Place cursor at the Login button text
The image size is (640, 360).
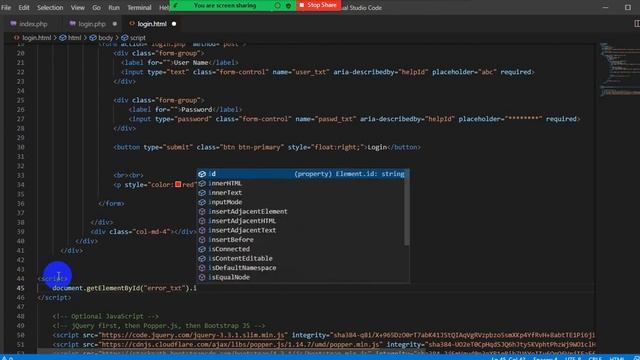(x=377, y=147)
